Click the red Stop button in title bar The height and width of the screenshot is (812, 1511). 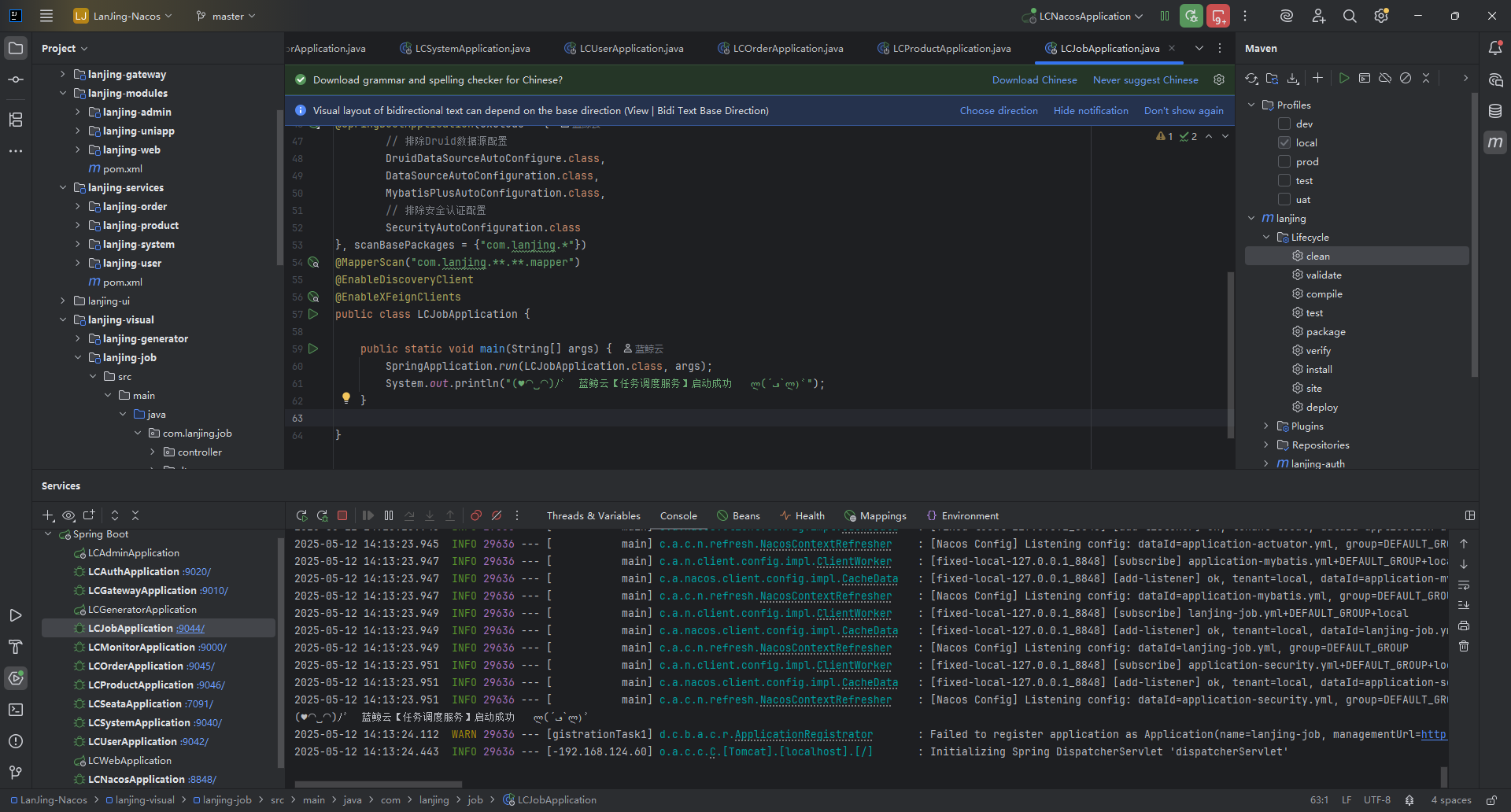coord(1218,16)
